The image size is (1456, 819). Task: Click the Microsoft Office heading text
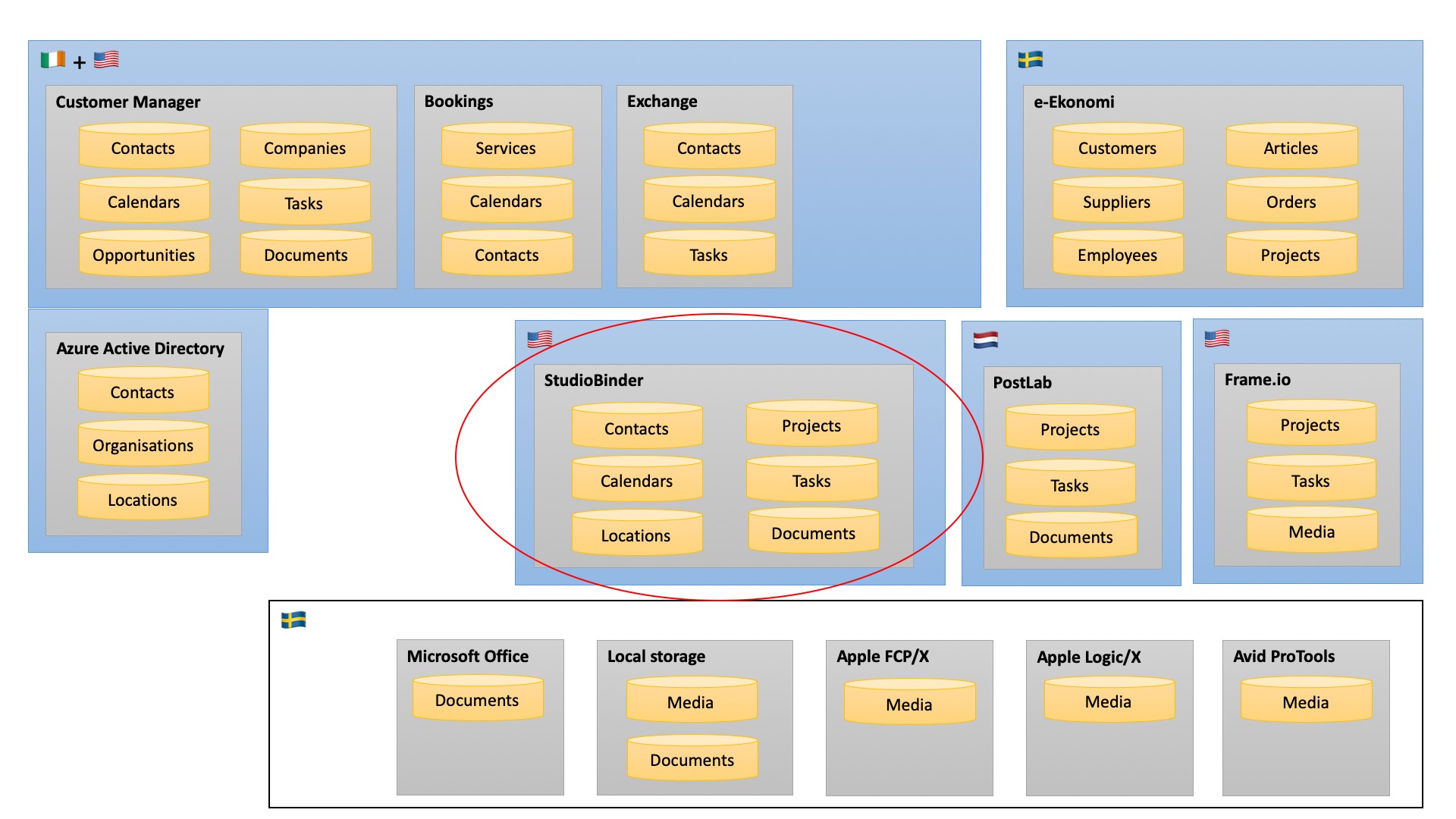tap(468, 657)
